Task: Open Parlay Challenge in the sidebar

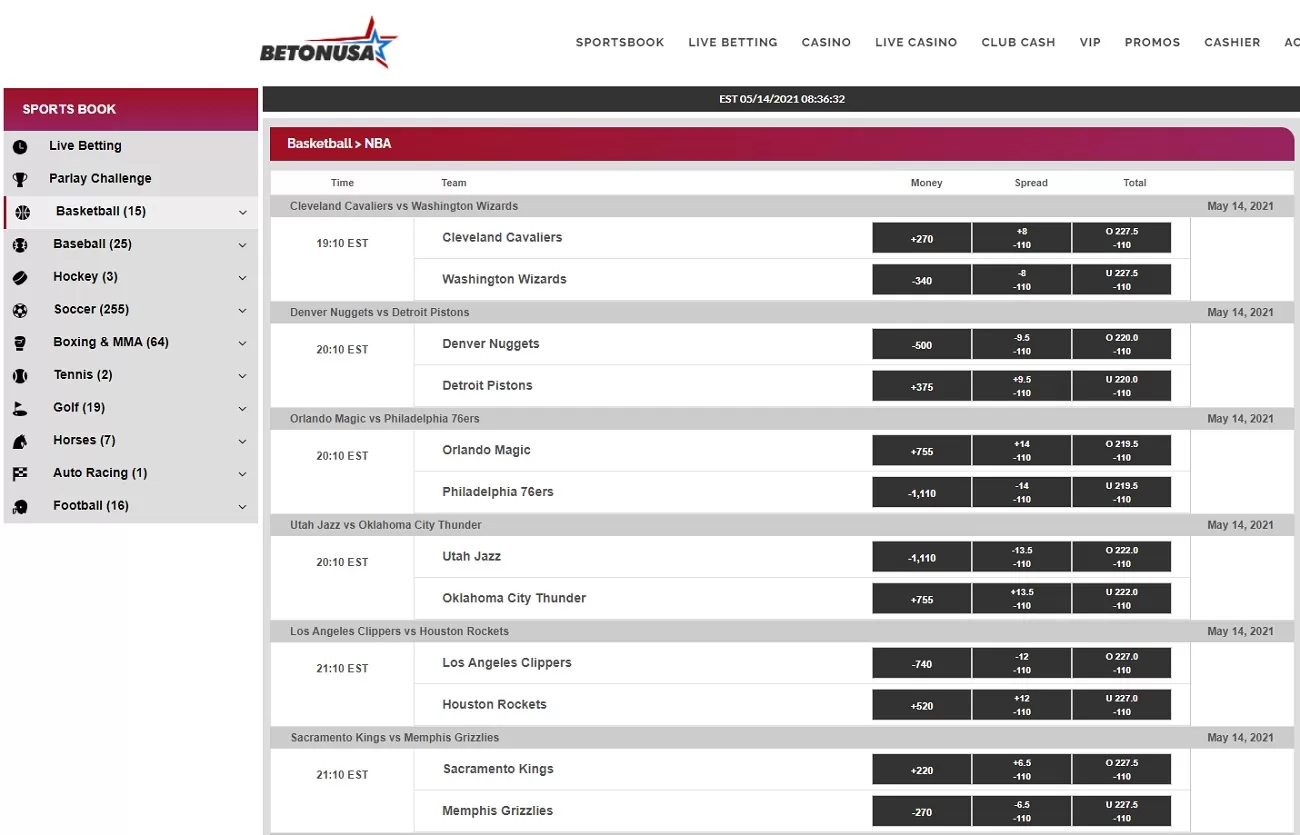Action: (100, 179)
